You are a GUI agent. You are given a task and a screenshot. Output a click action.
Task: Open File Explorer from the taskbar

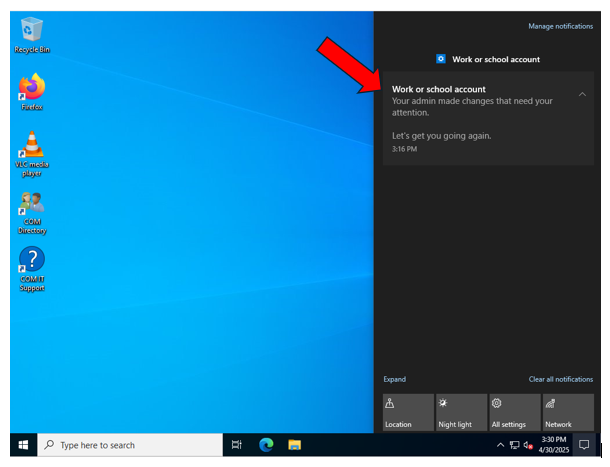click(294, 445)
